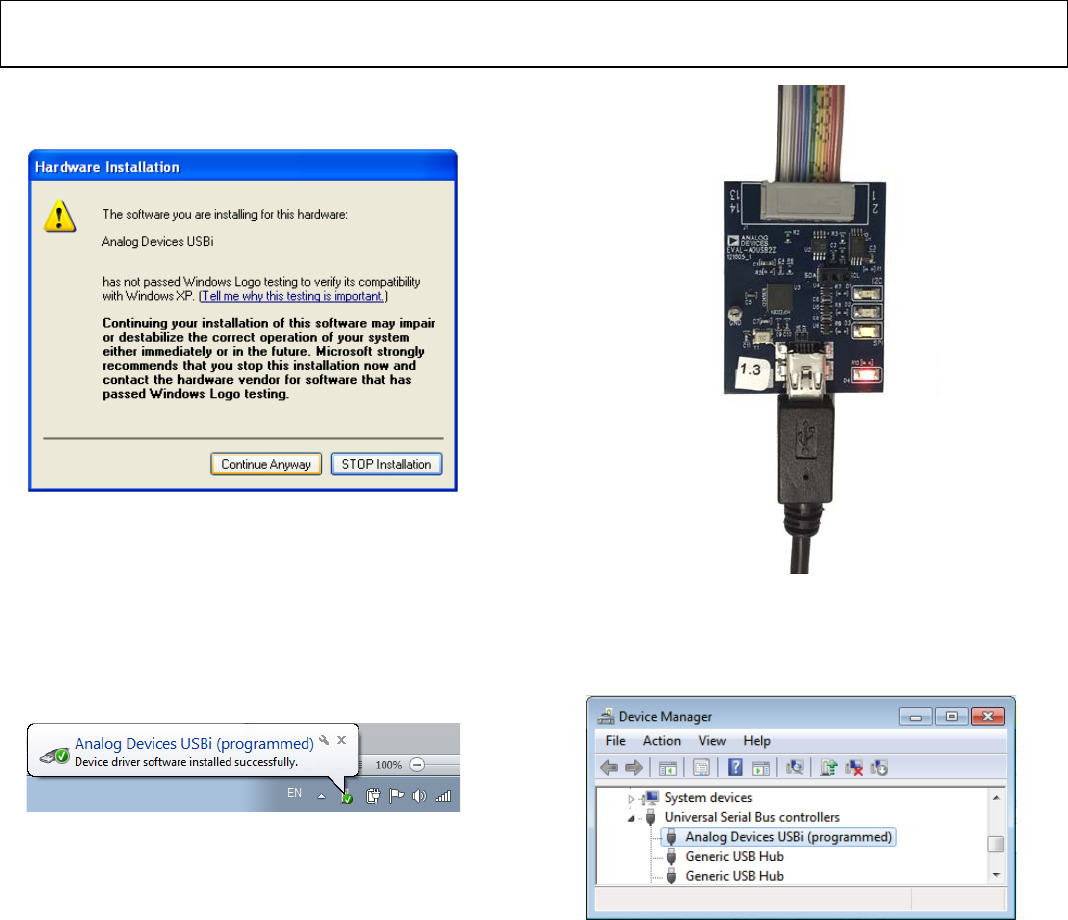Click the Help icon in Device Manager toolbar
Viewport: 1068px width, 920px height.
[736, 767]
